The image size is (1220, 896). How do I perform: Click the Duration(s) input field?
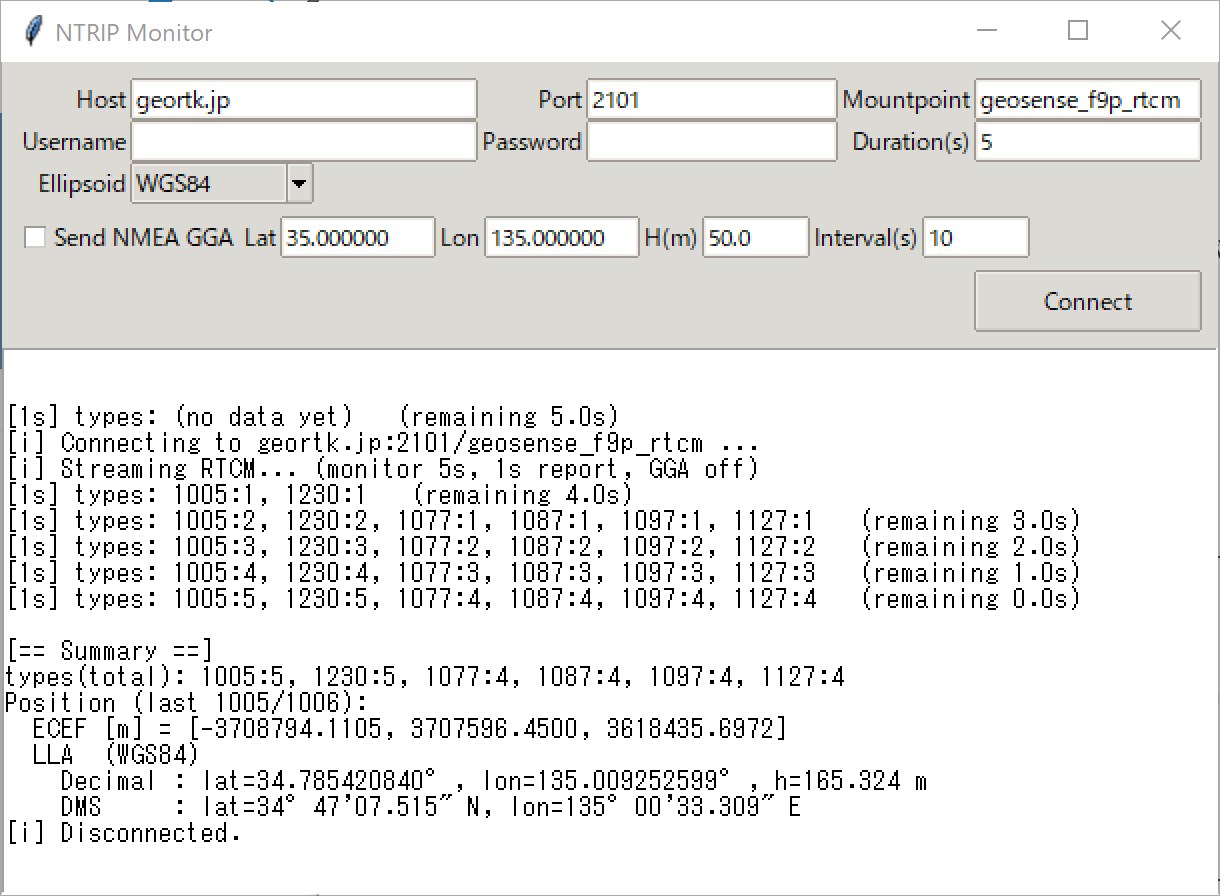1087,142
